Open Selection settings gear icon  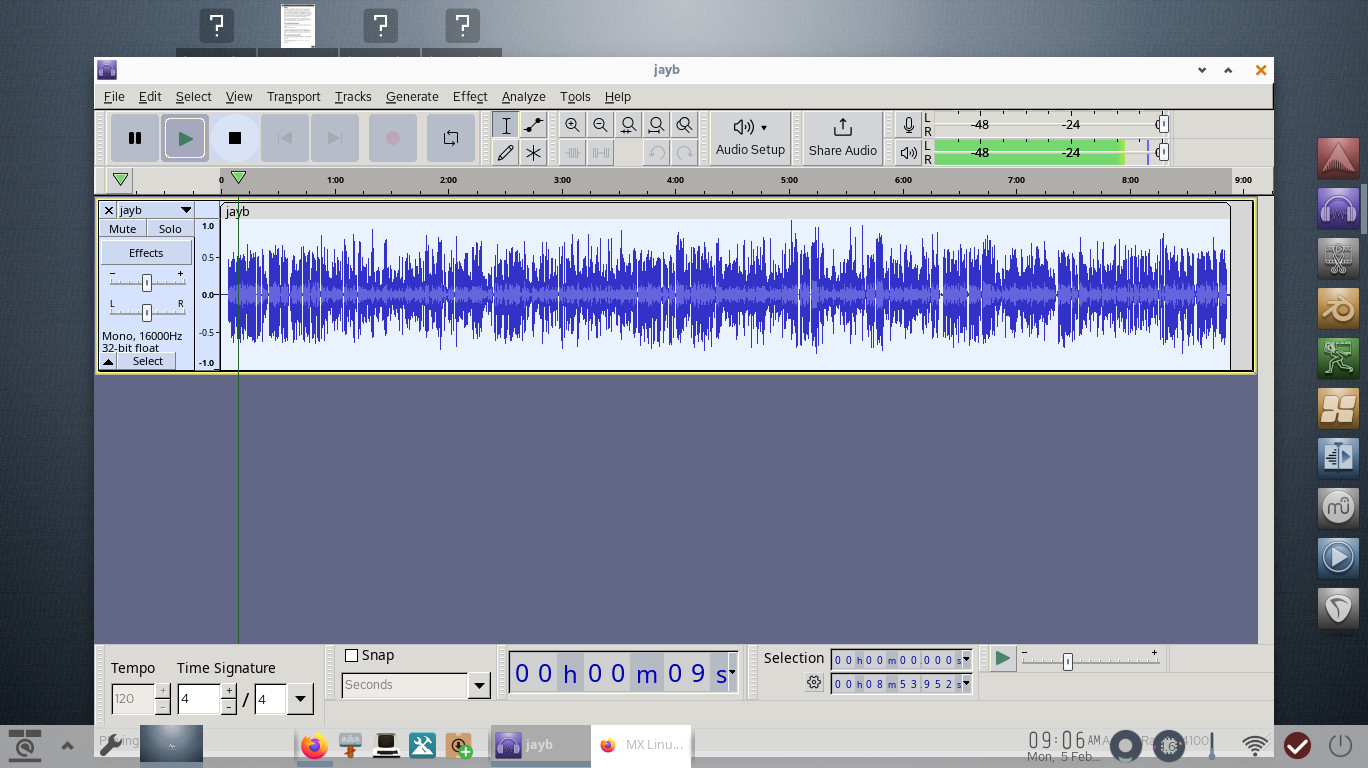(x=814, y=683)
